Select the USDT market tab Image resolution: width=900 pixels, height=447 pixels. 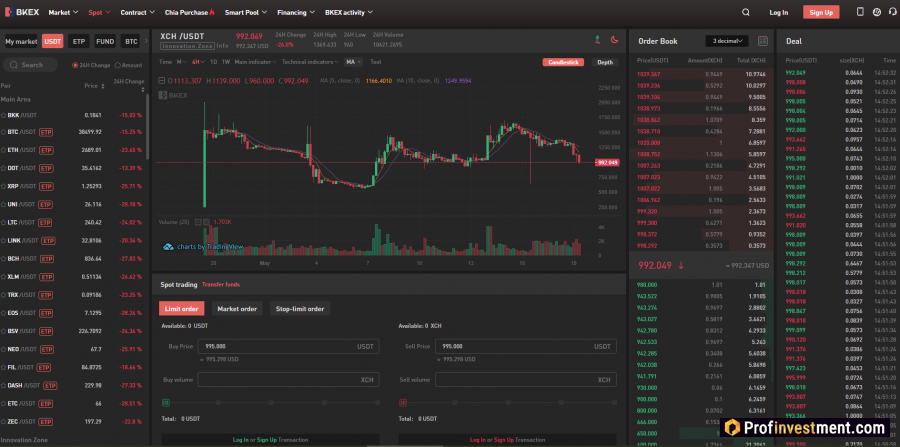pyautogui.click(x=53, y=41)
